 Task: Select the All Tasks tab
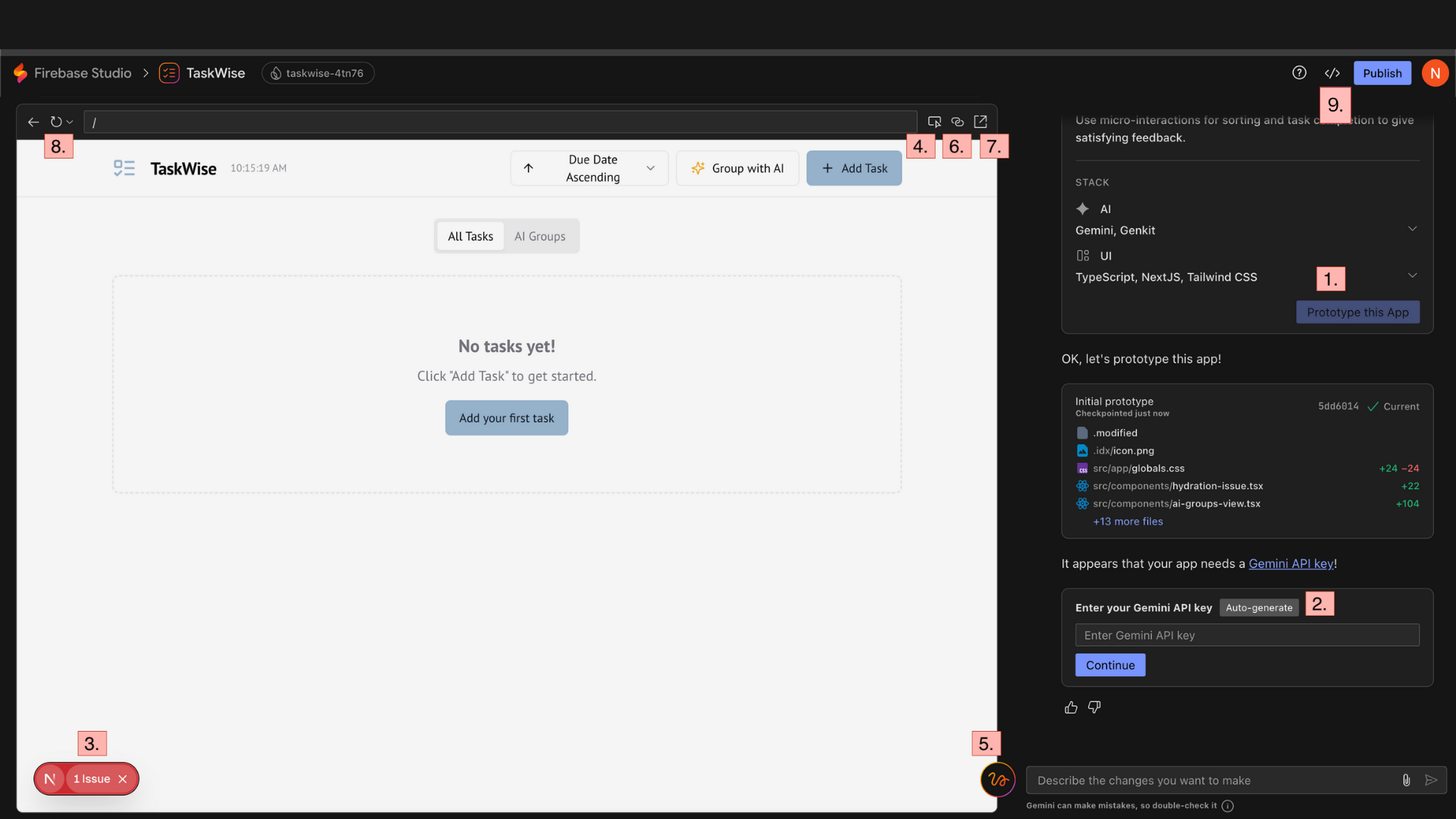pyautogui.click(x=470, y=237)
